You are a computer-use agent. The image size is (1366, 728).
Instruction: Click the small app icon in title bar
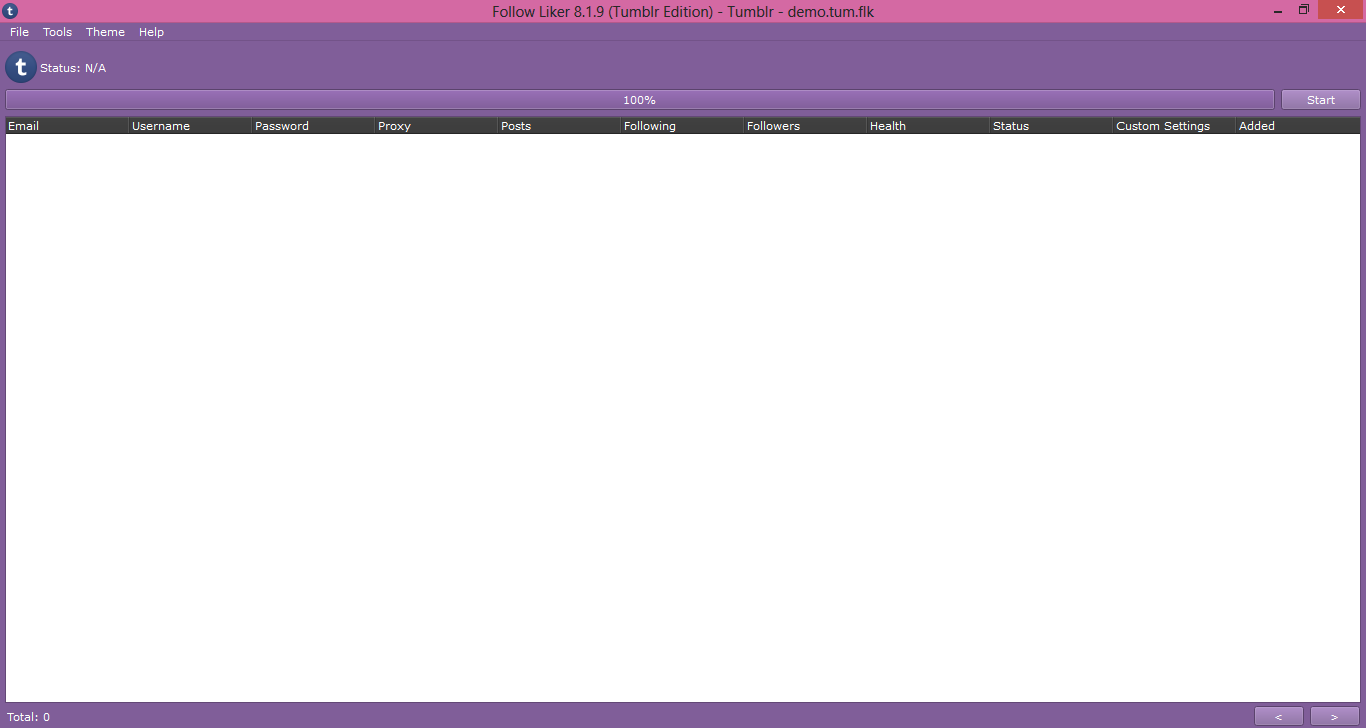point(10,11)
